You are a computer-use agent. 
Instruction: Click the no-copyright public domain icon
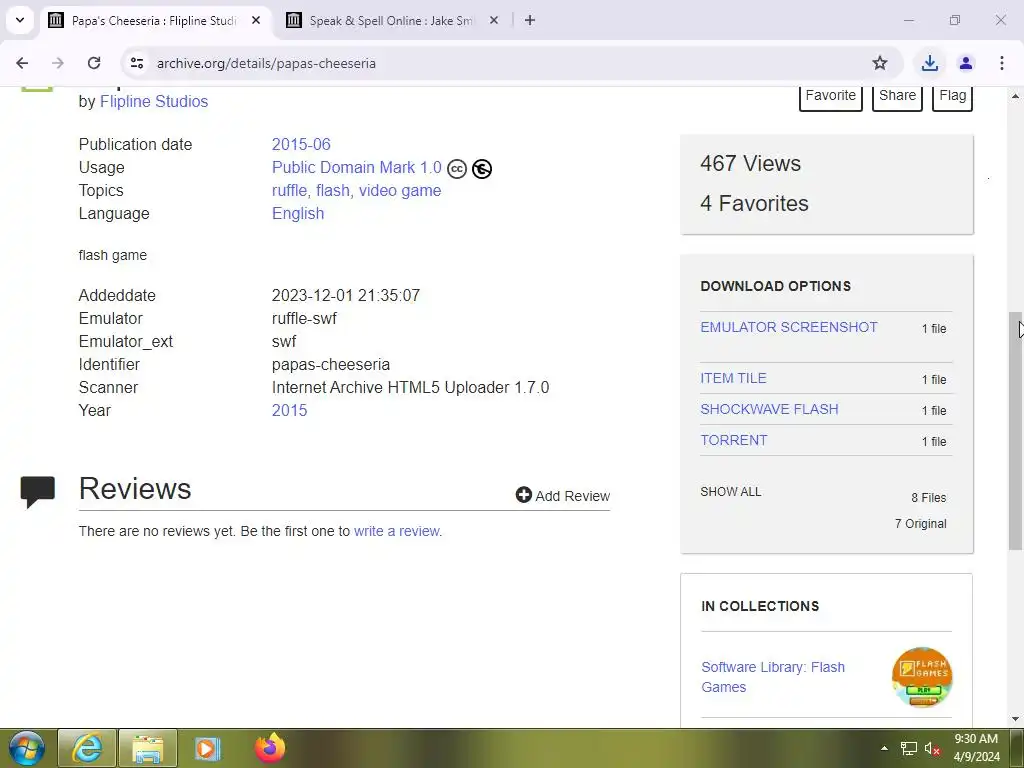click(482, 169)
